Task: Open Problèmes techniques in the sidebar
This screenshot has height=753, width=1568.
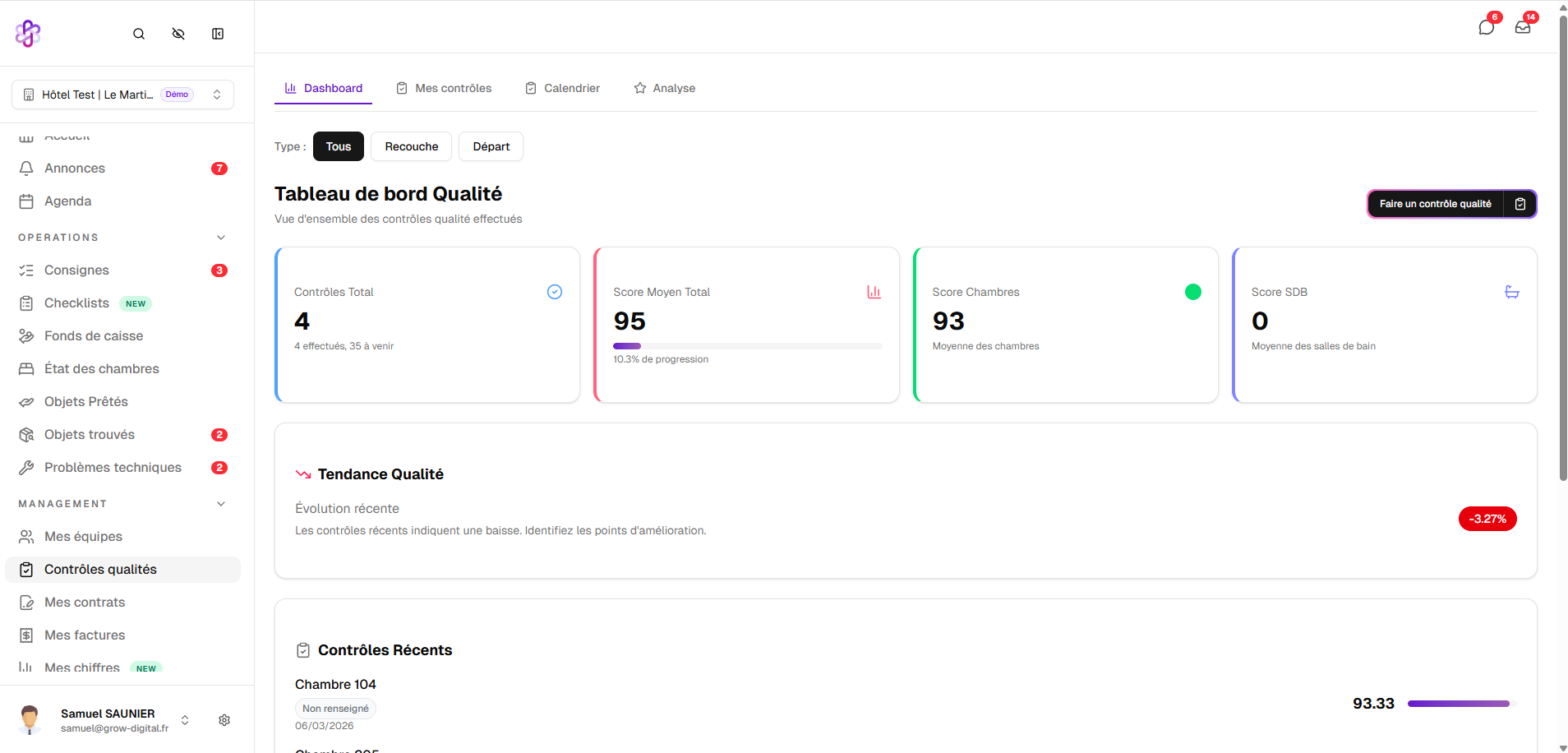Action: [x=113, y=468]
